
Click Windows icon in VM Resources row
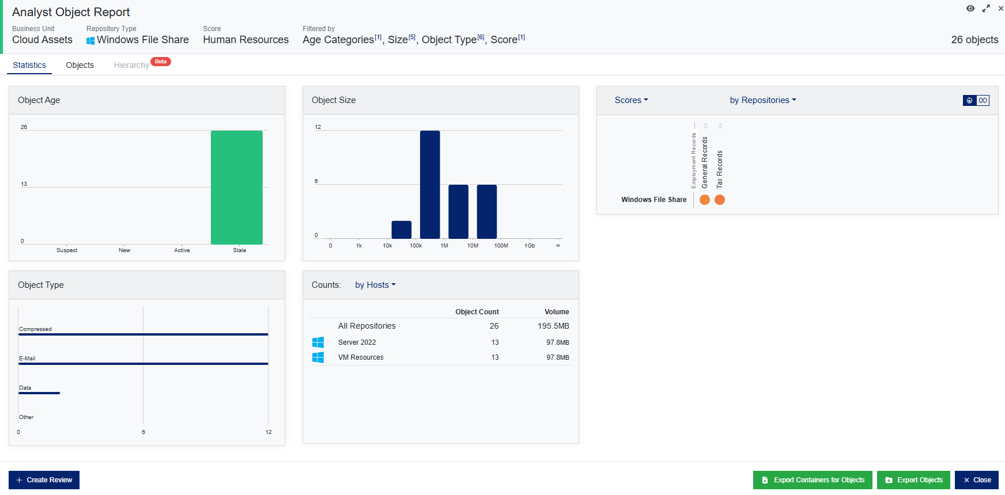coord(318,357)
